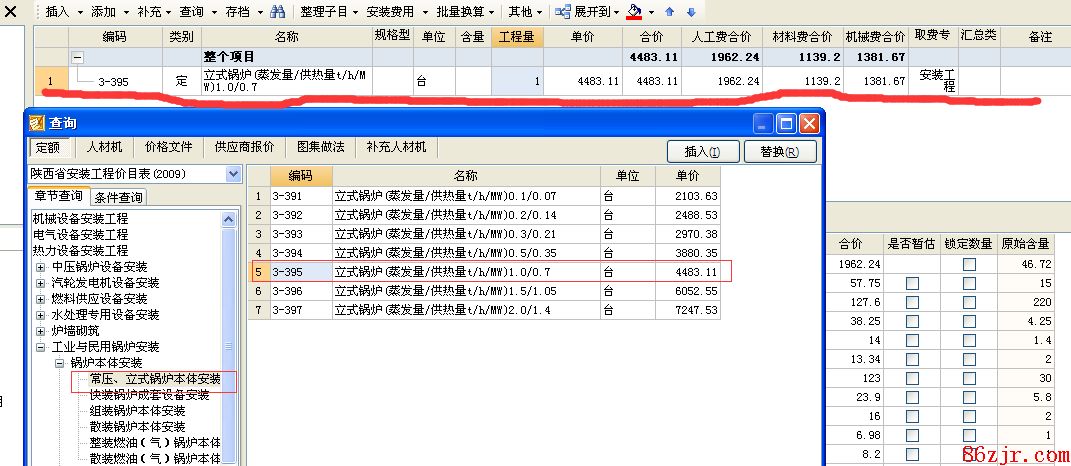Switch to the 人材机 tab
Viewport: 1071px width, 466px height.
(104, 147)
